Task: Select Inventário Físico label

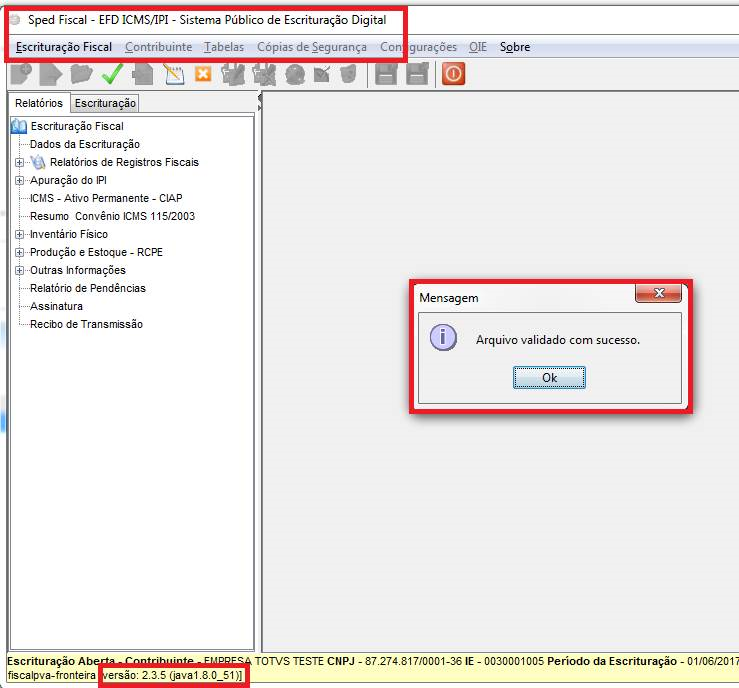Action: (x=69, y=234)
